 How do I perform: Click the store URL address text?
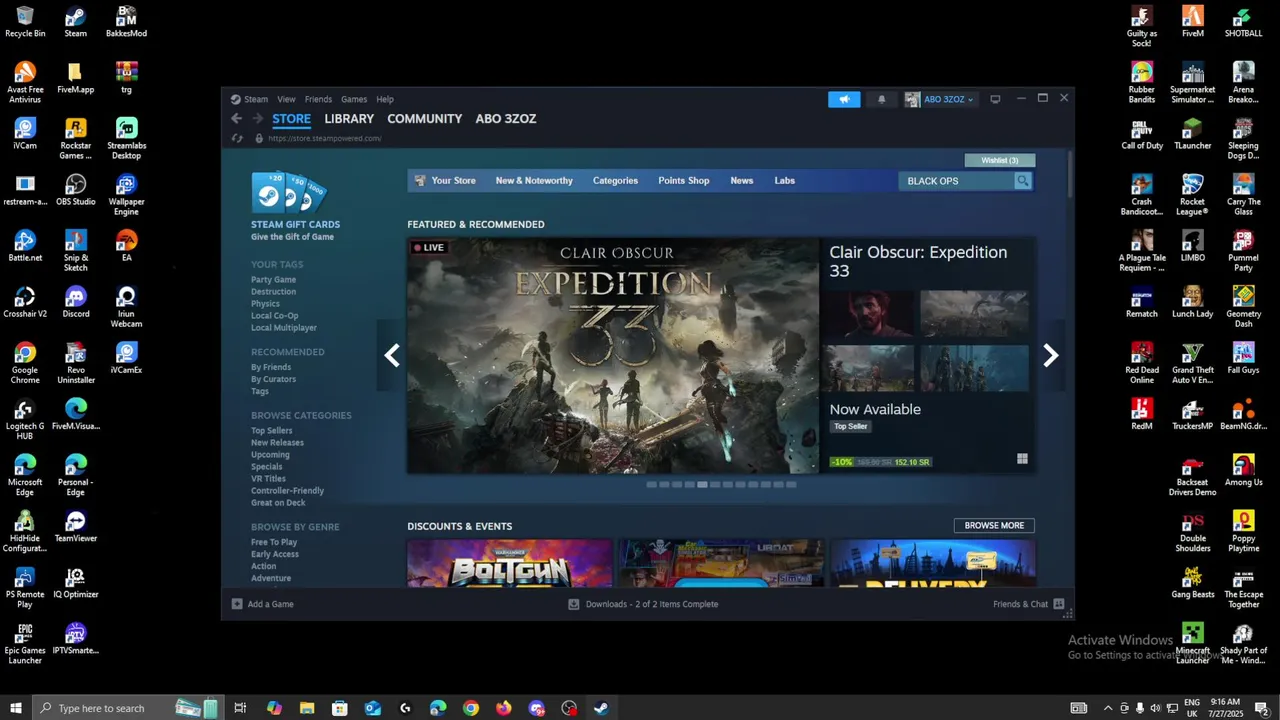click(324, 138)
